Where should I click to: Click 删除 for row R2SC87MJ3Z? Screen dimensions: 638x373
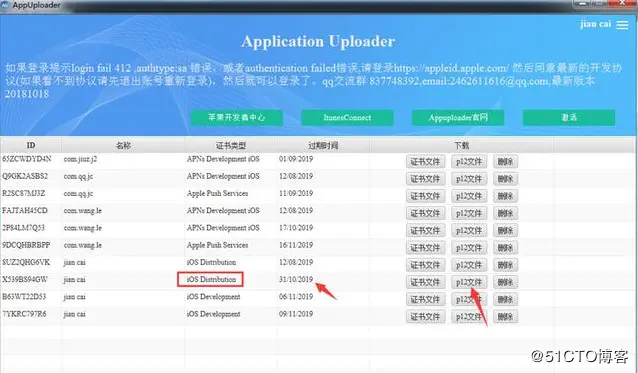pyautogui.click(x=505, y=196)
